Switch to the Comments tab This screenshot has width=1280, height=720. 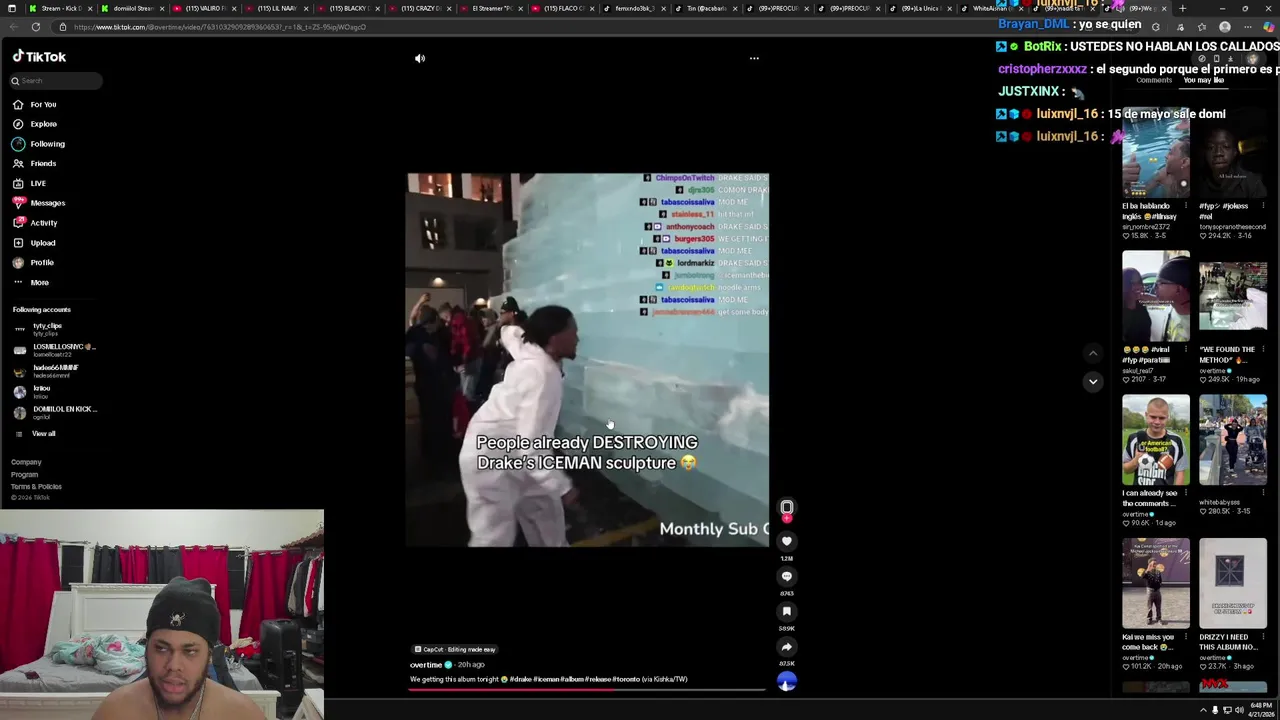click(1153, 80)
